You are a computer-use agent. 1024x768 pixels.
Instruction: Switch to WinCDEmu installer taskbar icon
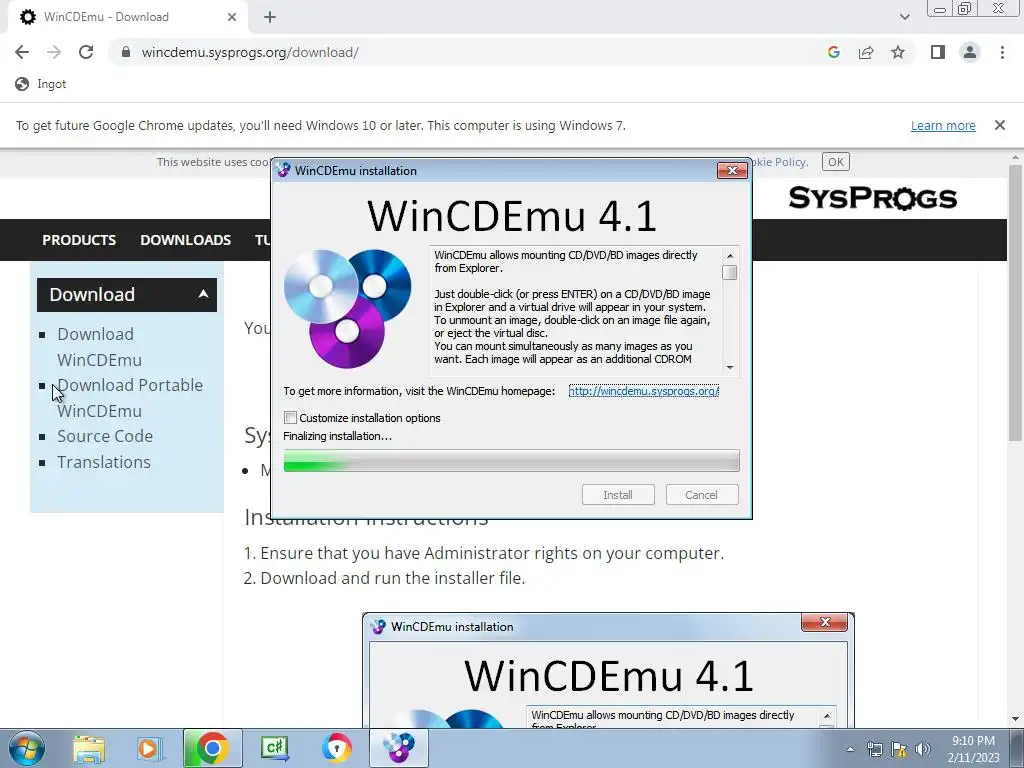click(399, 748)
